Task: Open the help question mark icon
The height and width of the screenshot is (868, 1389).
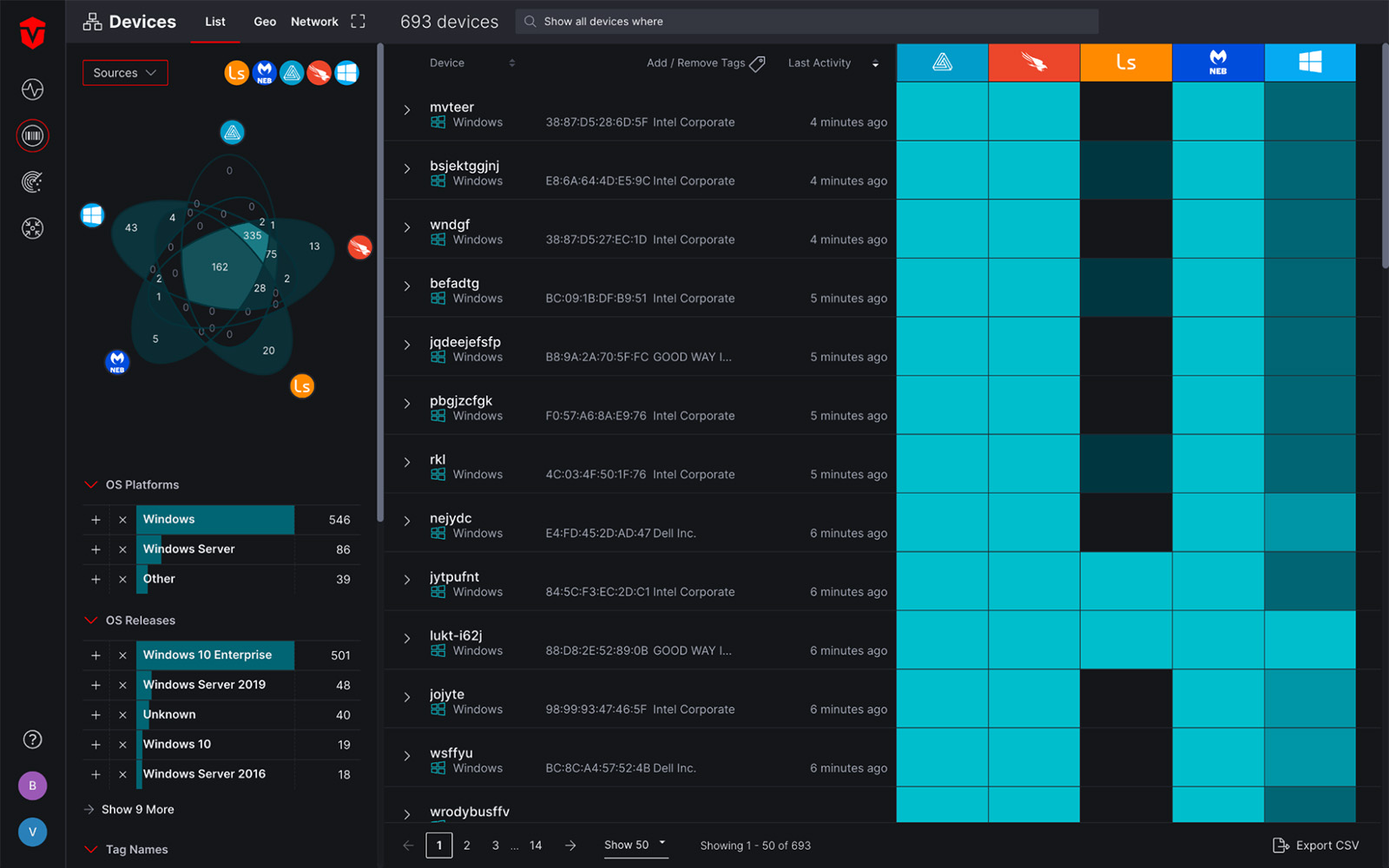Action: click(32, 740)
